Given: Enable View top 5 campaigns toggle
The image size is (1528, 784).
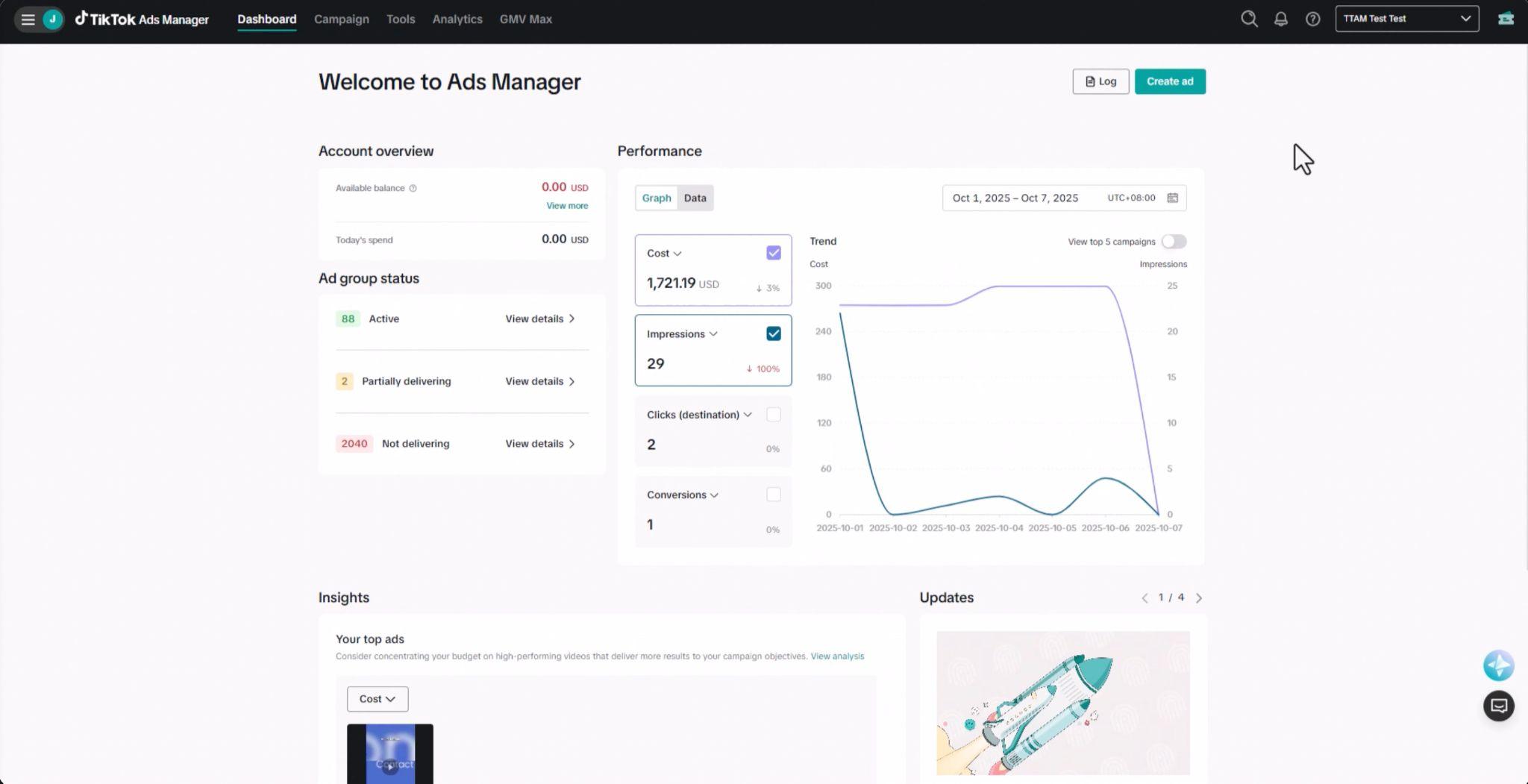Looking at the screenshot, I should [1174, 242].
